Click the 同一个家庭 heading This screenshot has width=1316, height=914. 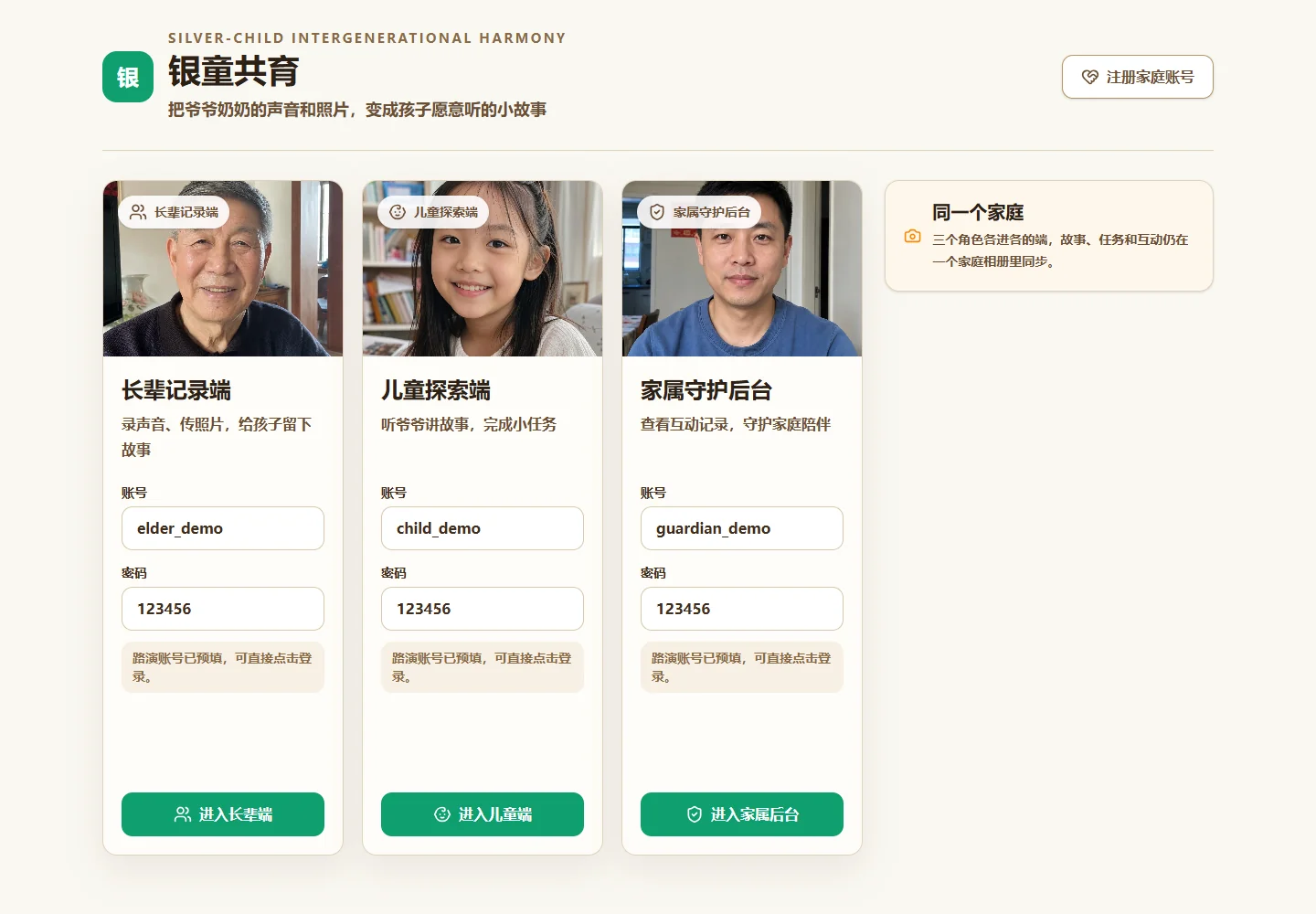978,212
